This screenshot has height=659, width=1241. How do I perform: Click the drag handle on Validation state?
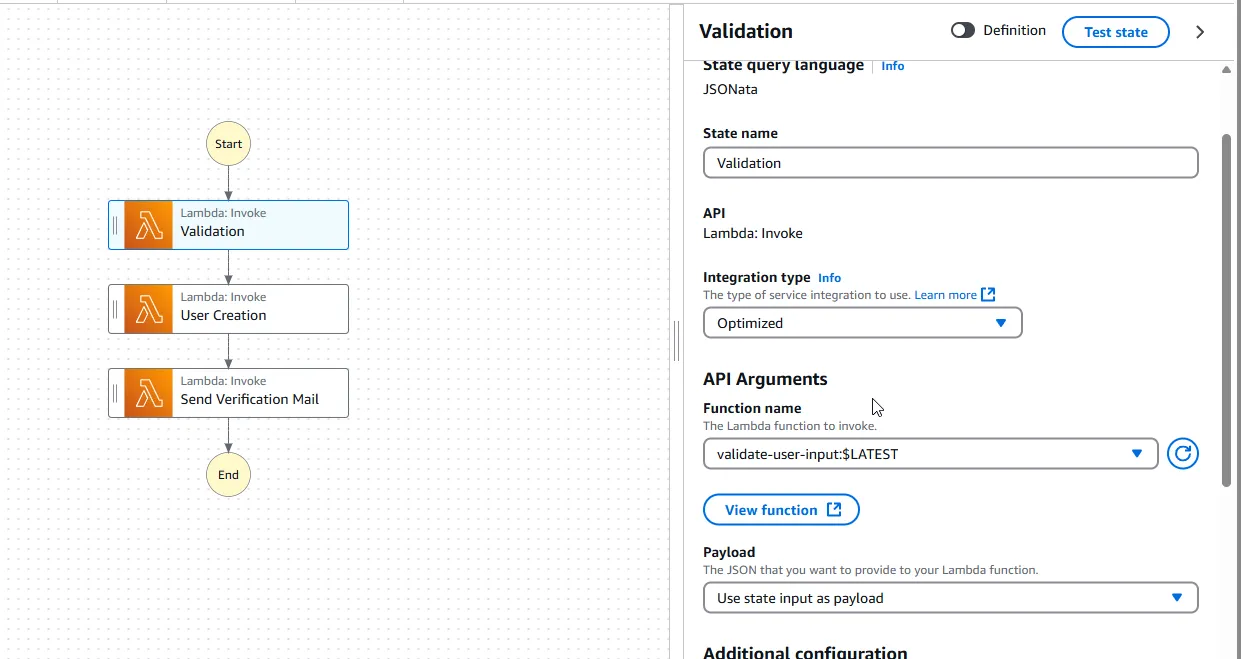[x=115, y=225]
